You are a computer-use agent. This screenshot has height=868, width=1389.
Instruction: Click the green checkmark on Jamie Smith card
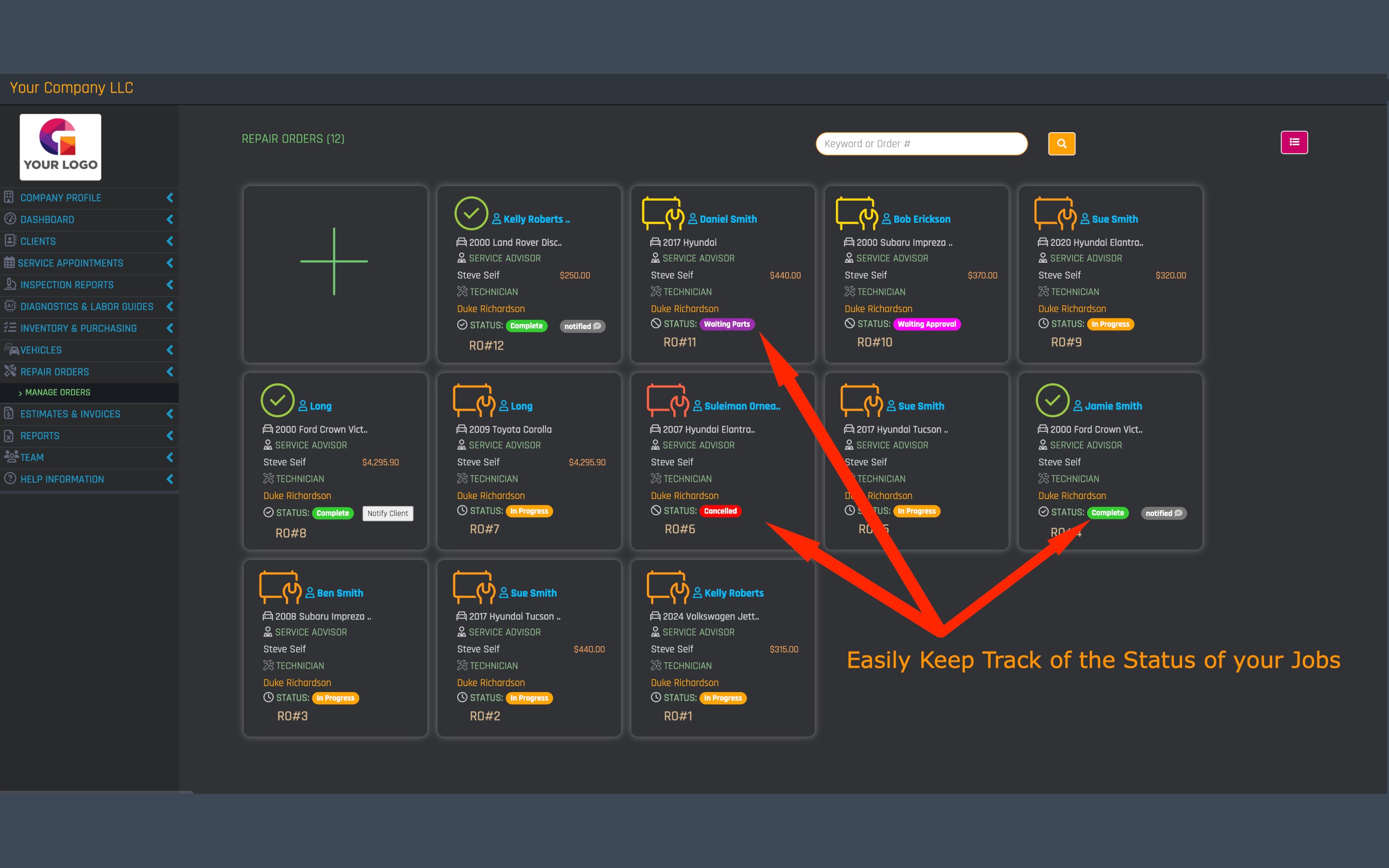(1052, 400)
